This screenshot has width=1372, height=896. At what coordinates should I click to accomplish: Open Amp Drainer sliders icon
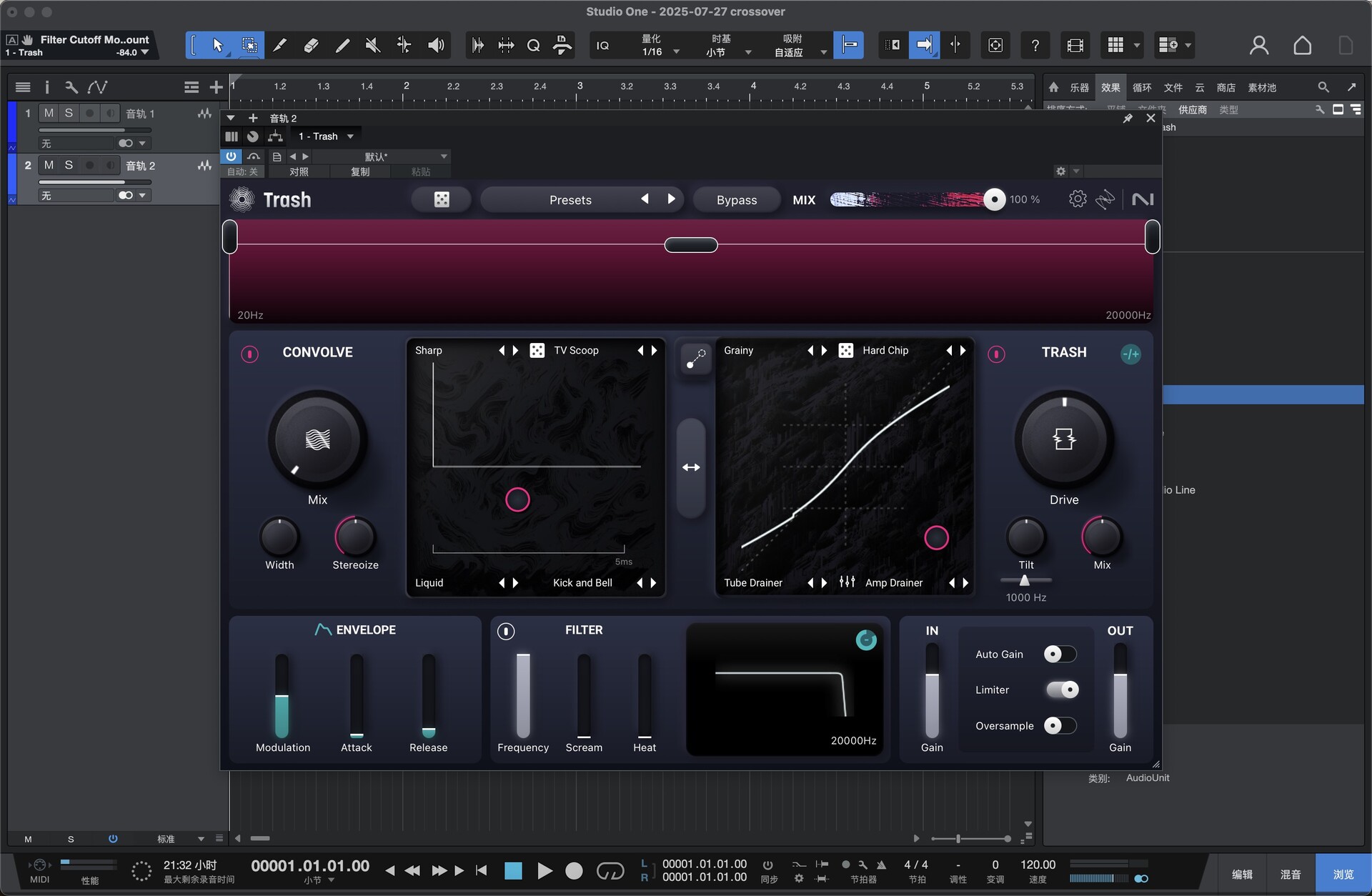847,582
